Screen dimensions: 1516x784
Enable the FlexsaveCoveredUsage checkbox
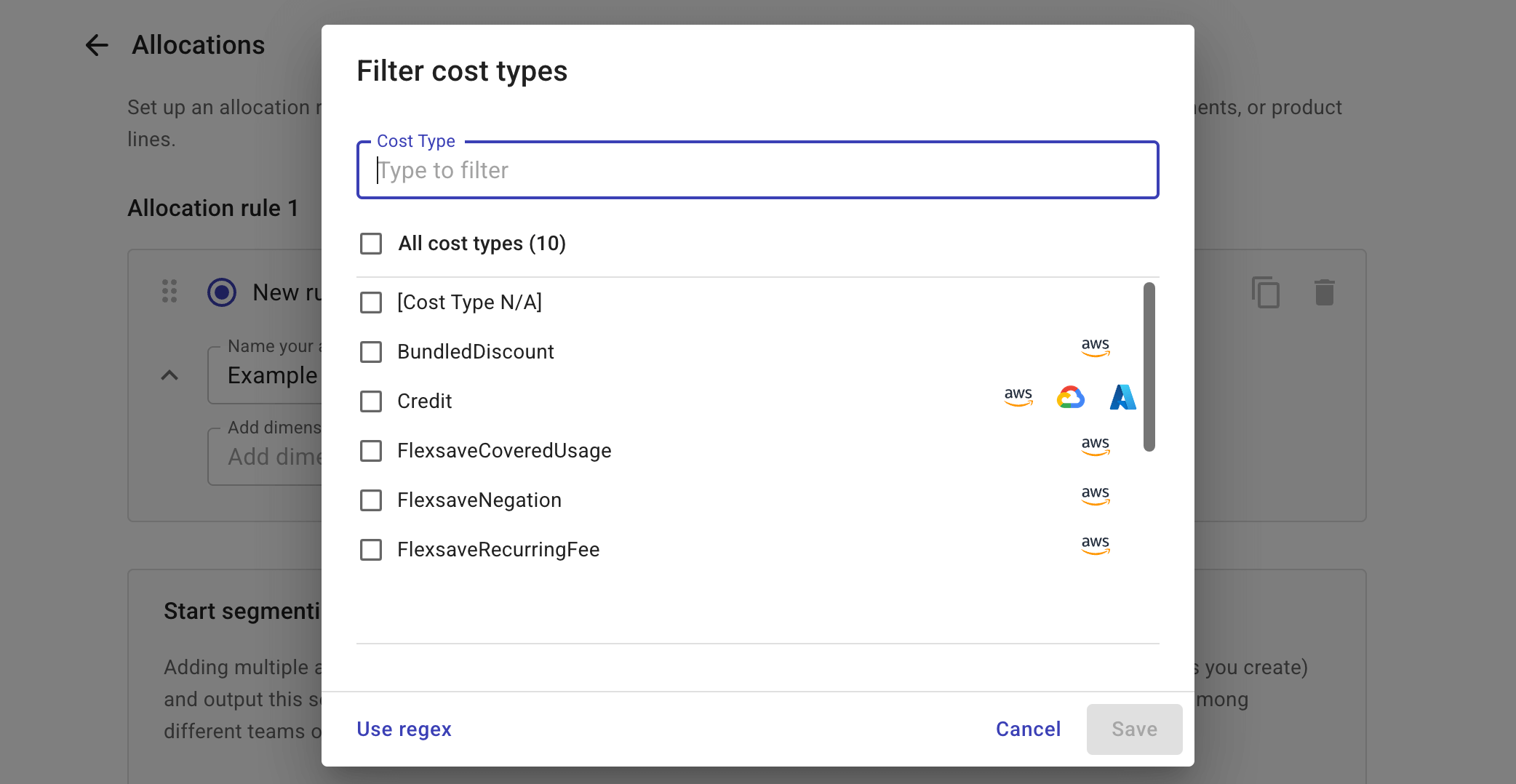[x=371, y=451]
